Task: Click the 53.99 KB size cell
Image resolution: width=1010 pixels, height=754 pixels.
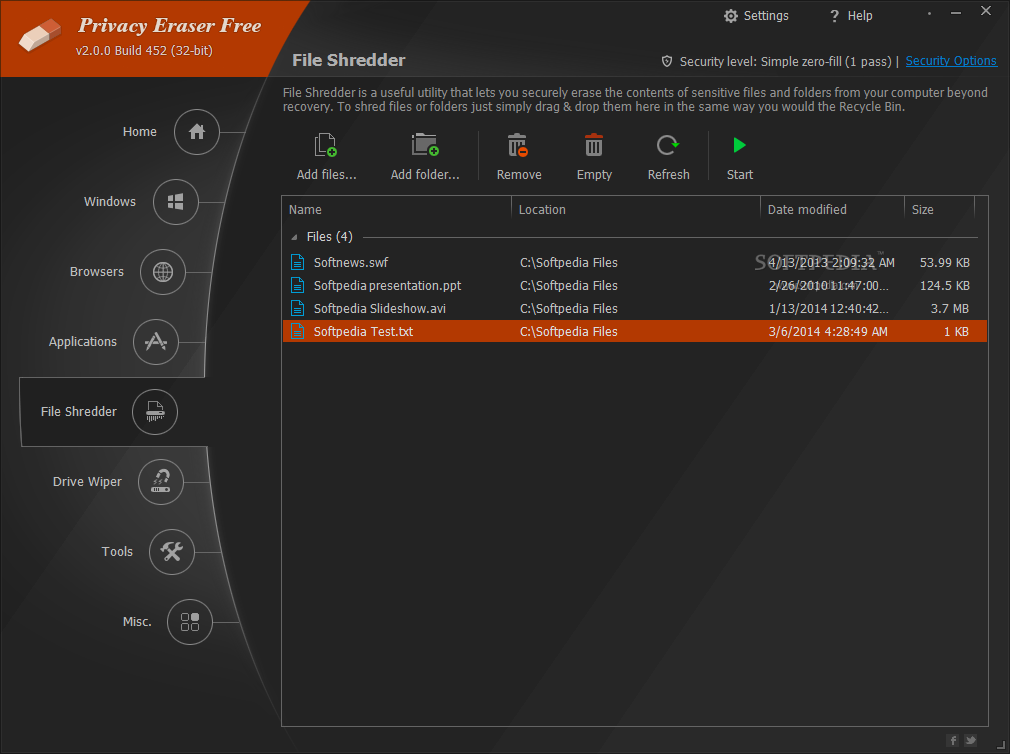Action: tap(944, 263)
